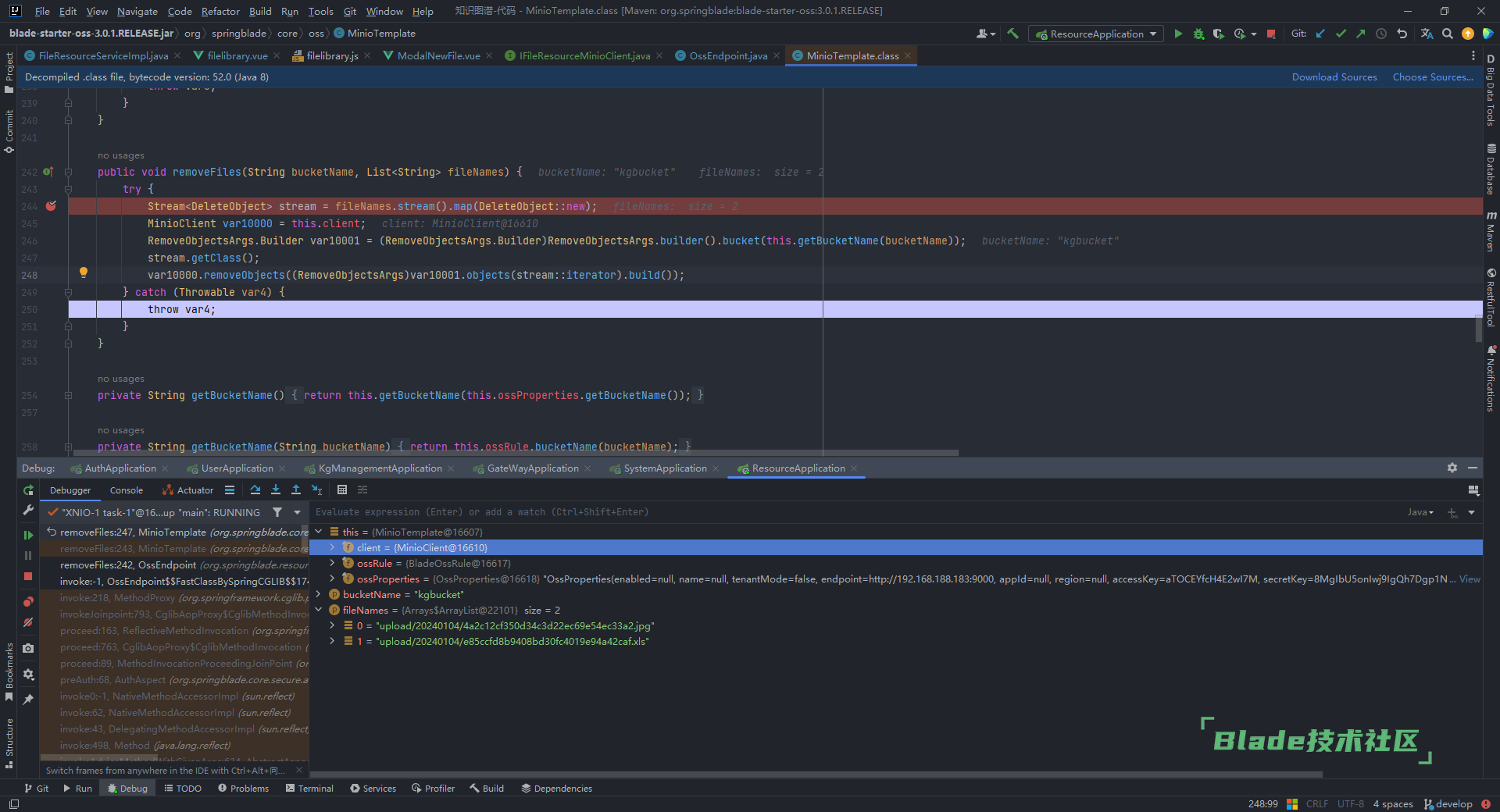Open the Navigate menu
The image size is (1500, 812).
(137, 11)
